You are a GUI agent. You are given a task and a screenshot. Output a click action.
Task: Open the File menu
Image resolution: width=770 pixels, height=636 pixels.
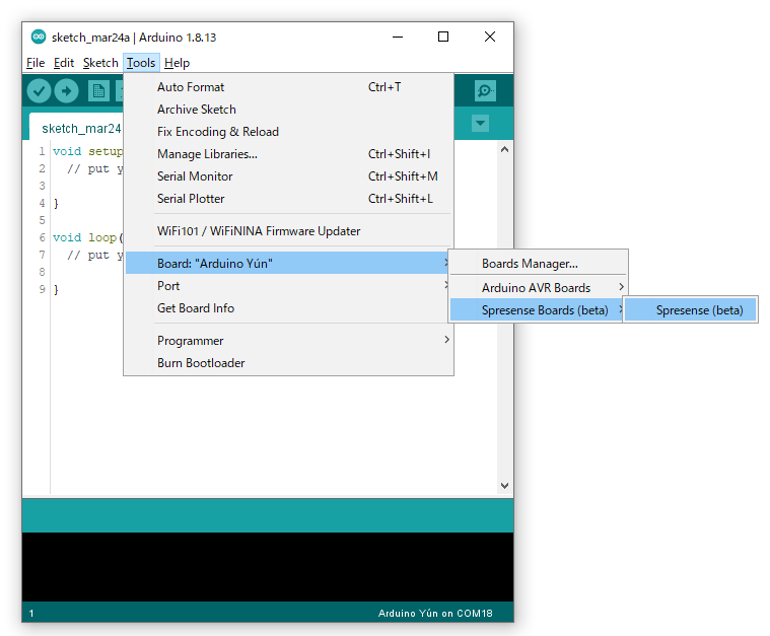(x=35, y=63)
